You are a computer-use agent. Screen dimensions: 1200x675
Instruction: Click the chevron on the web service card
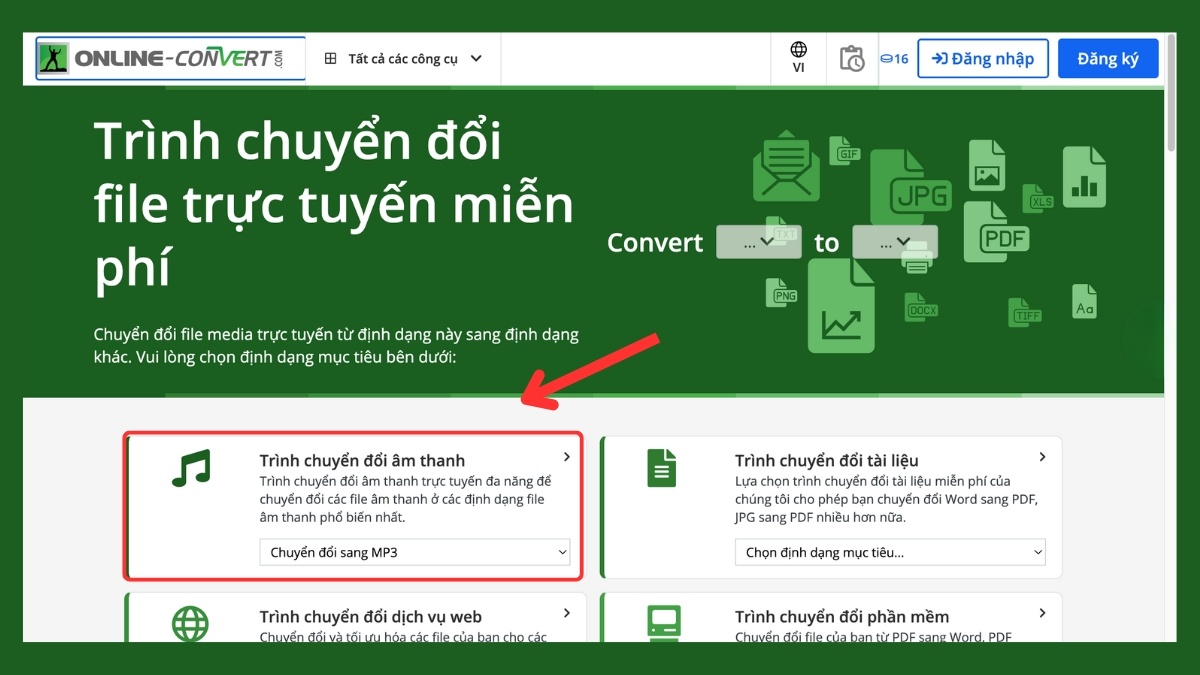[566, 613]
